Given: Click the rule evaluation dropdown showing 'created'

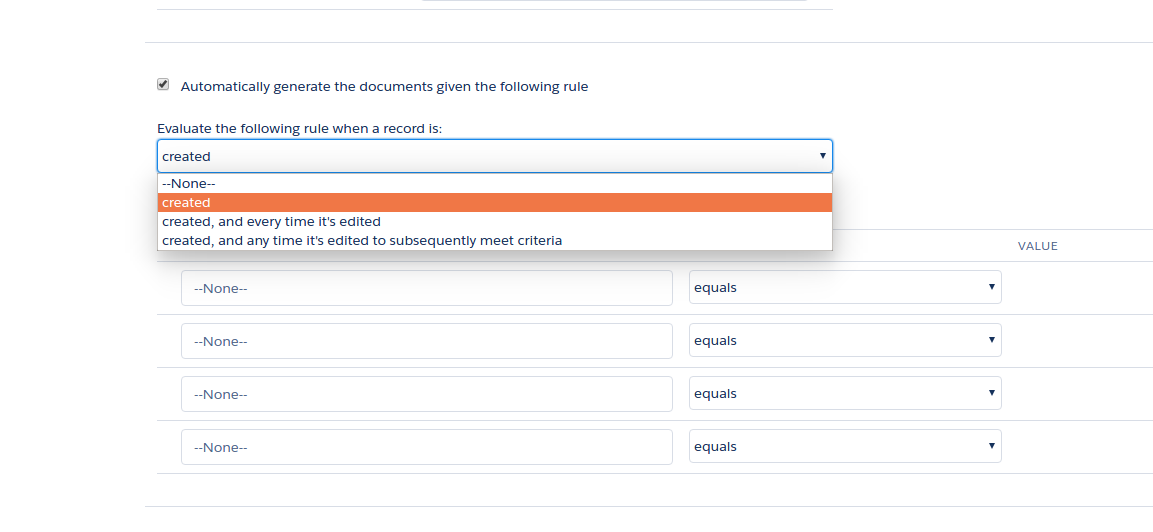Looking at the screenshot, I should tap(480, 156).
